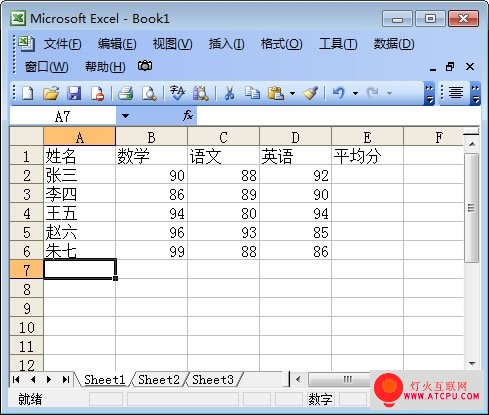This screenshot has width=489, height=415.
Task: Run spelling check with the ABC checkmark icon
Action: tap(177, 93)
